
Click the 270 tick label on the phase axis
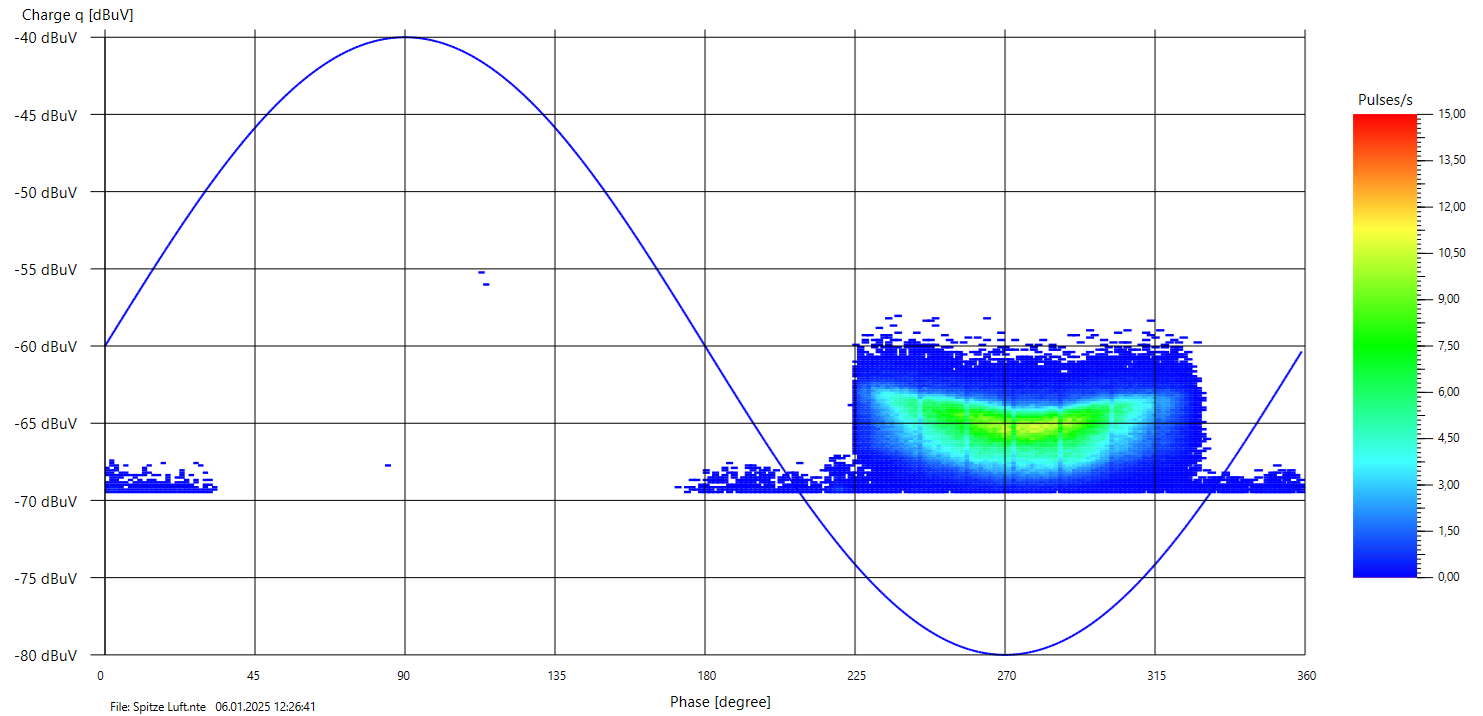(1006, 676)
